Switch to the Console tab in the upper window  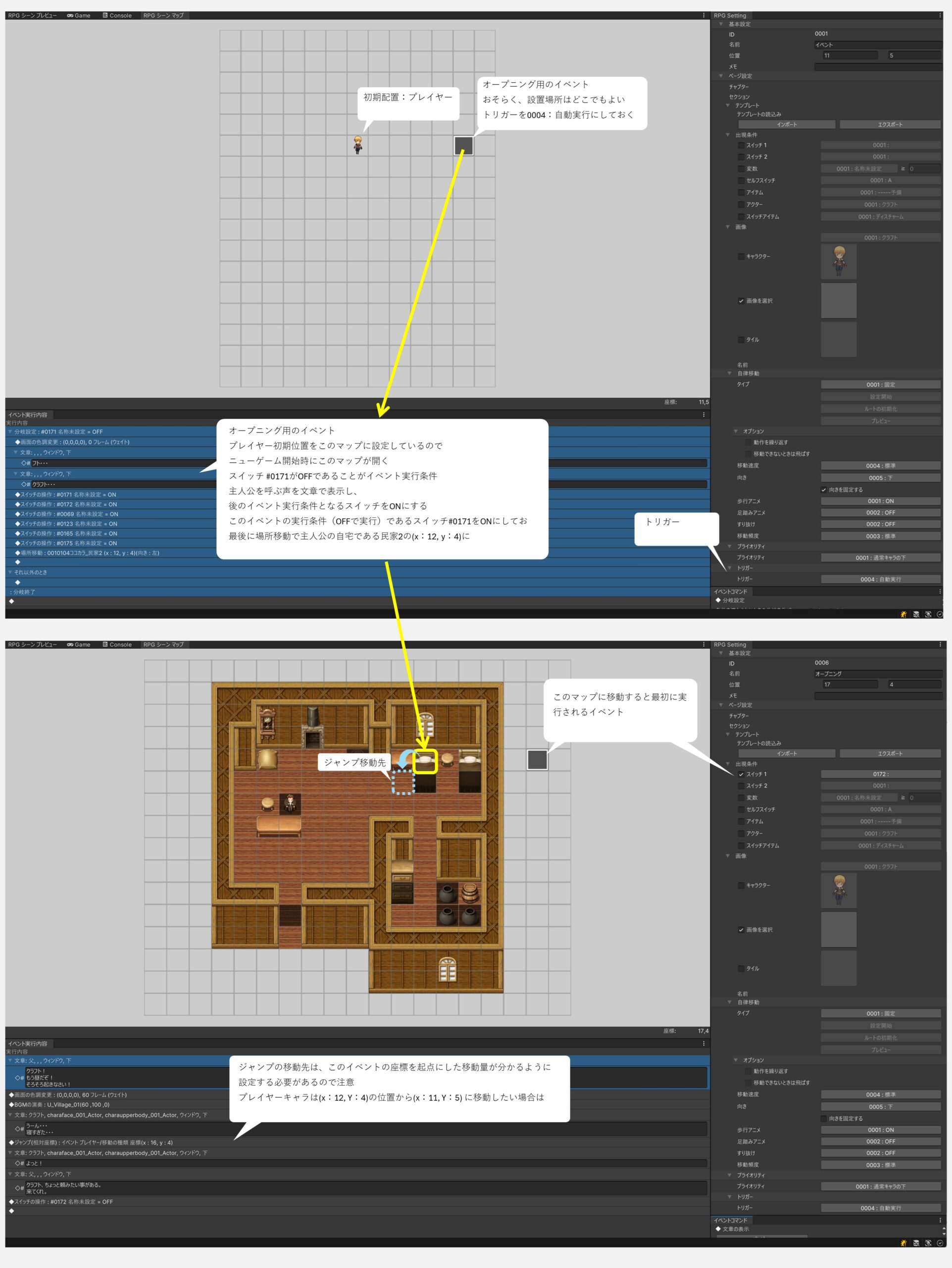coord(117,15)
